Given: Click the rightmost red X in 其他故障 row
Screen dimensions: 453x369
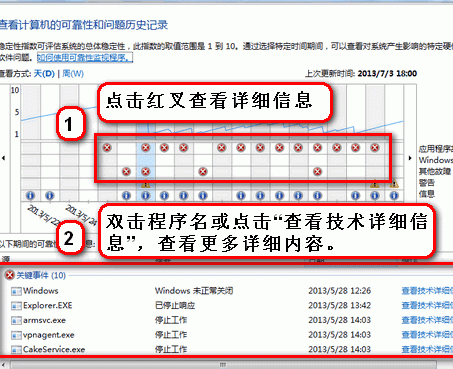Looking at the screenshot, I should click(317, 172).
